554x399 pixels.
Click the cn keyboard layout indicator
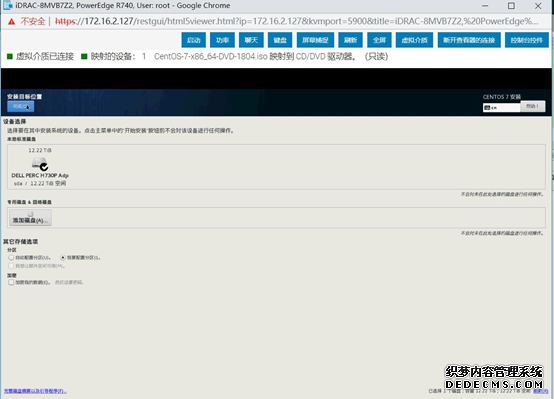tap(501, 107)
